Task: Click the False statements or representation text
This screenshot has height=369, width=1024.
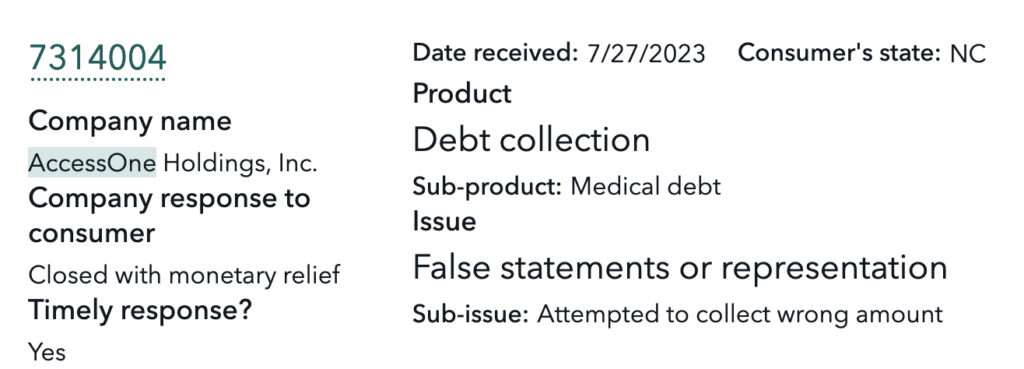Action: (x=680, y=268)
